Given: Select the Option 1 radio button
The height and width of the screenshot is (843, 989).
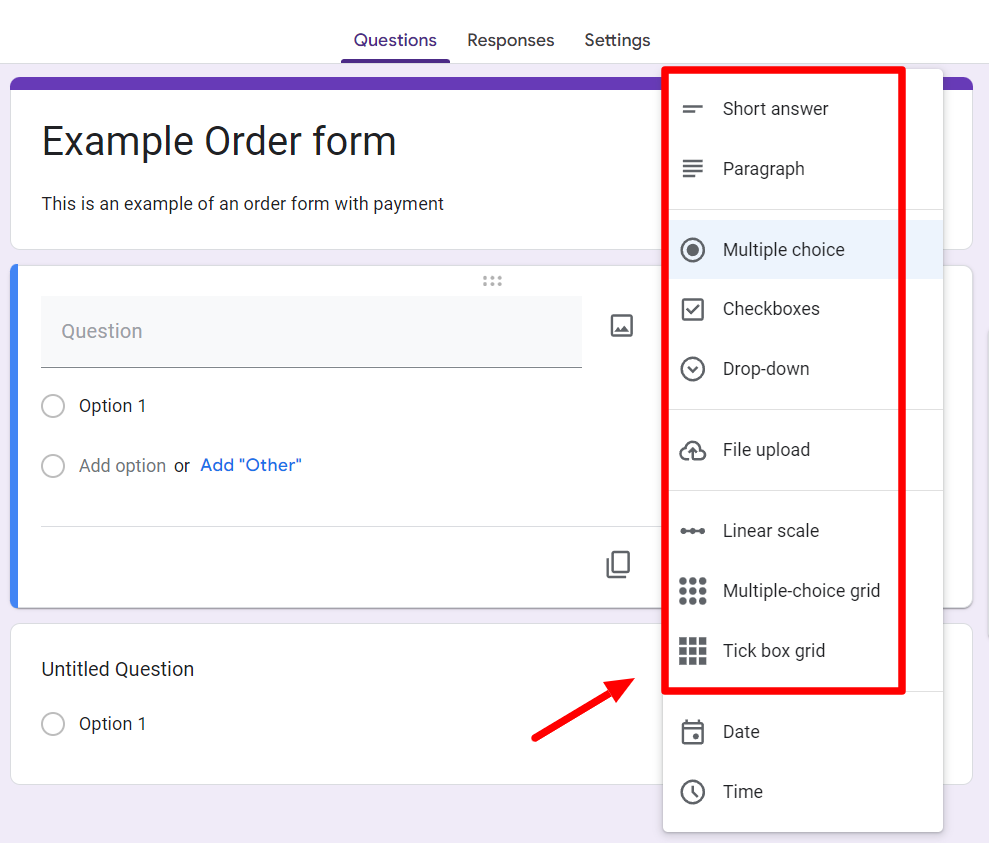Looking at the screenshot, I should click(53, 406).
